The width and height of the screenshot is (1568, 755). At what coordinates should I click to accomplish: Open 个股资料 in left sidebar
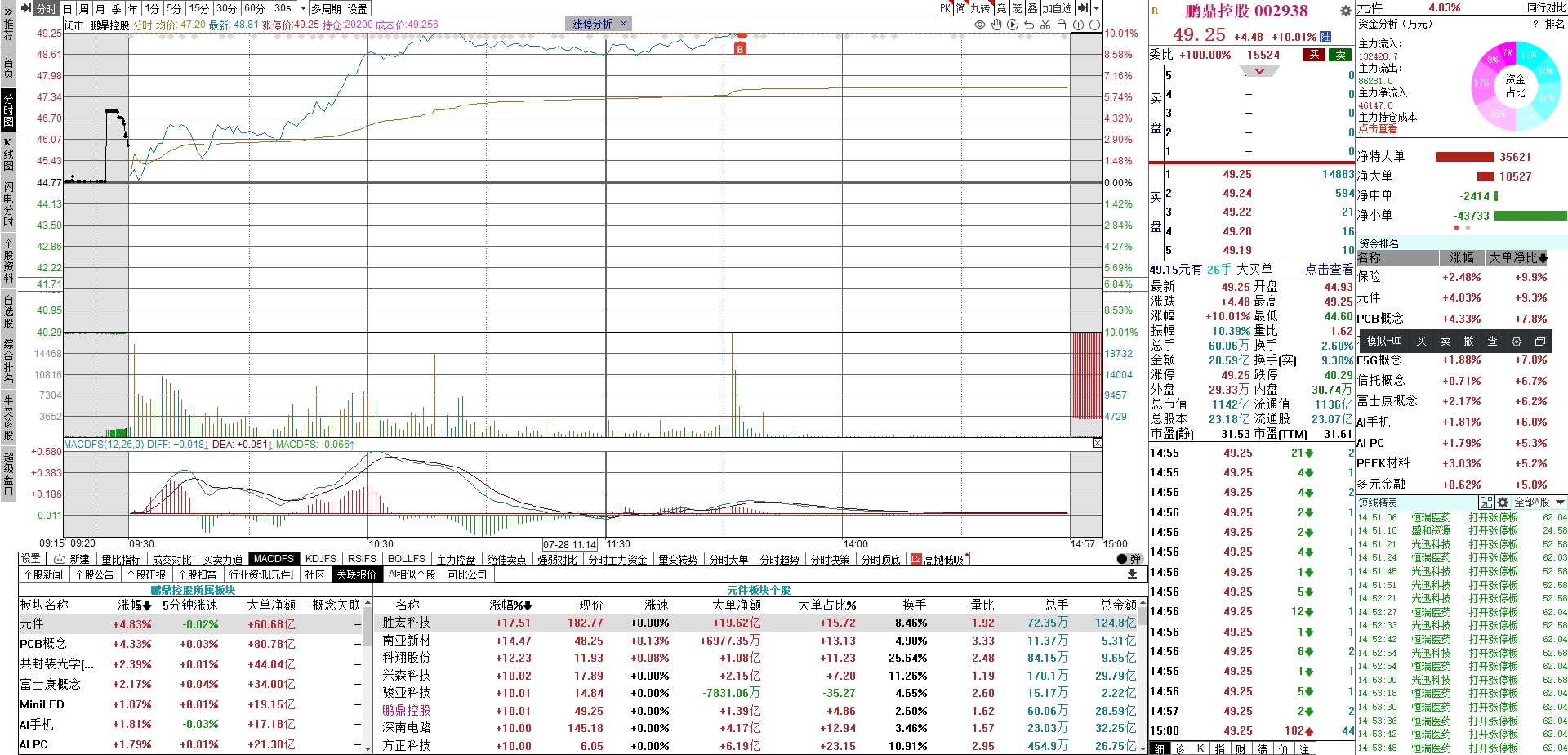click(x=8, y=261)
